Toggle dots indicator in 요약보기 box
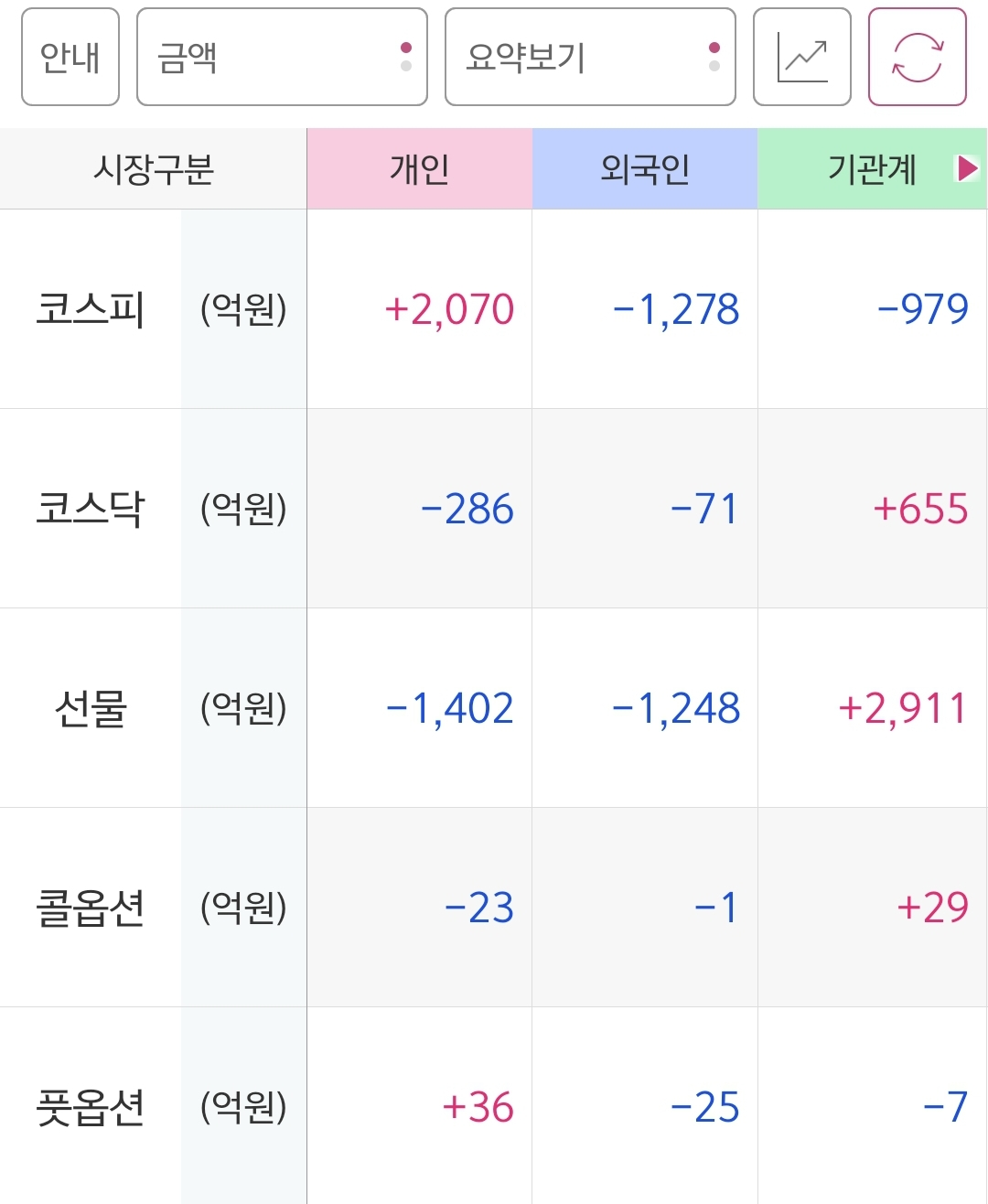This screenshot has width=988, height=1204. click(x=714, y=57)
